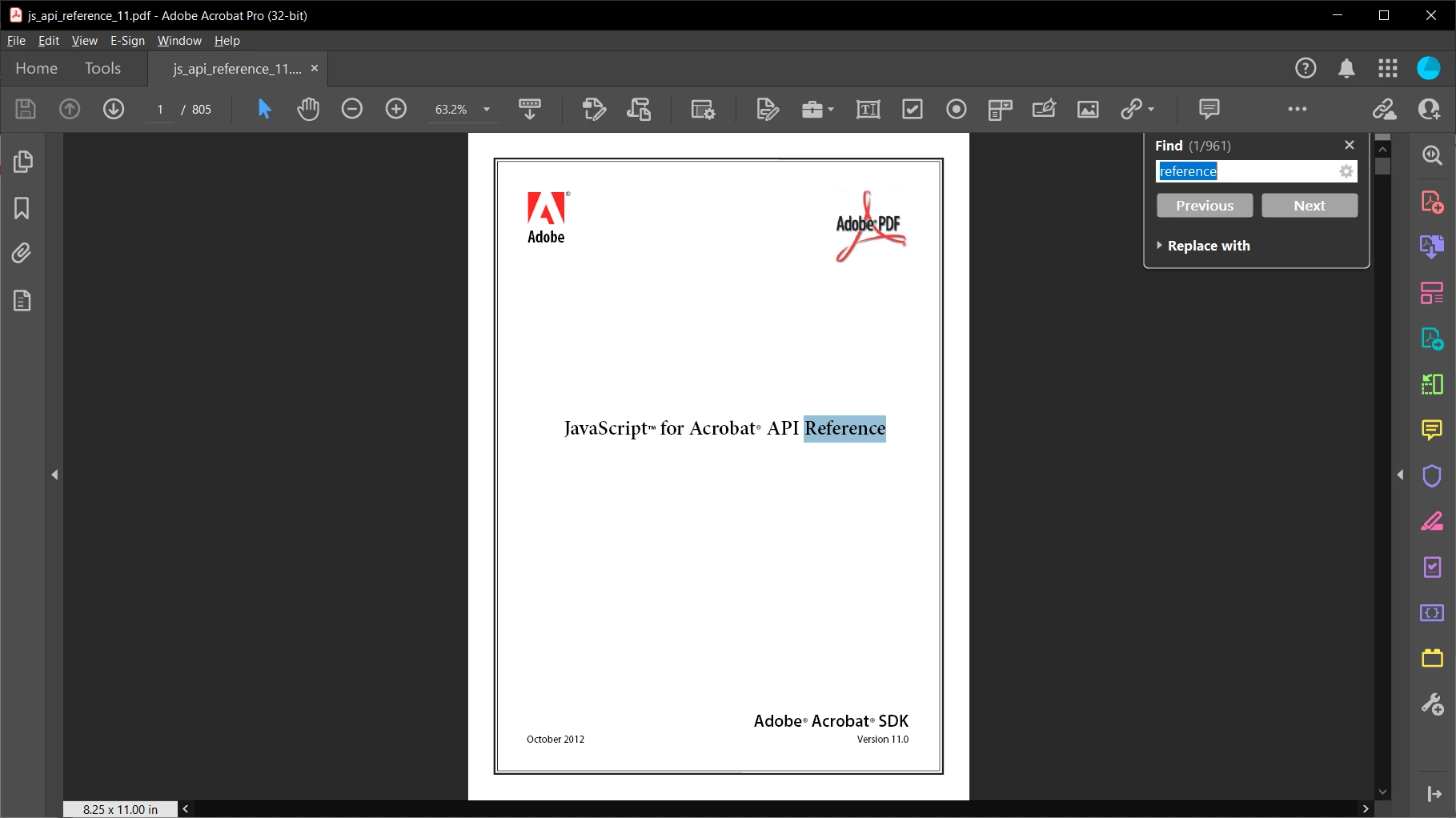Close the Find panel
Viewport: 1456px width, 818px height.
[1350, 145]
